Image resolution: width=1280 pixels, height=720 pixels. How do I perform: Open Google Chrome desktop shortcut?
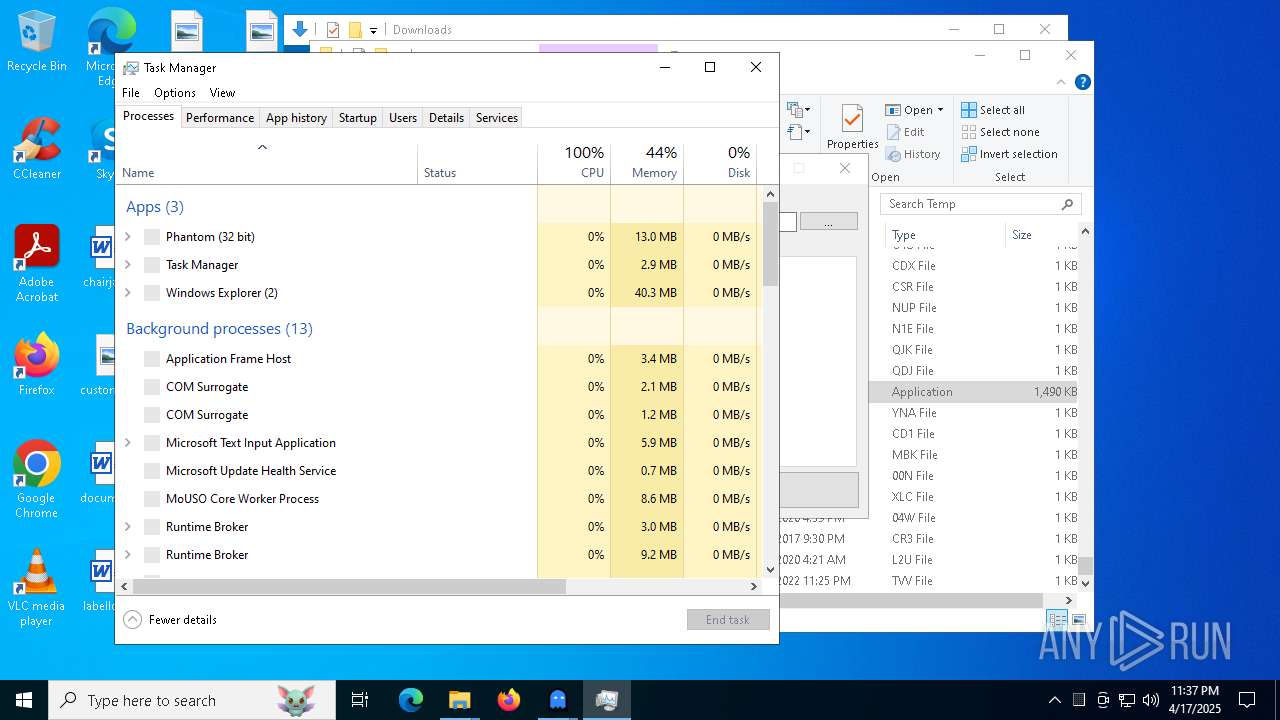click(x=37, y=480)
